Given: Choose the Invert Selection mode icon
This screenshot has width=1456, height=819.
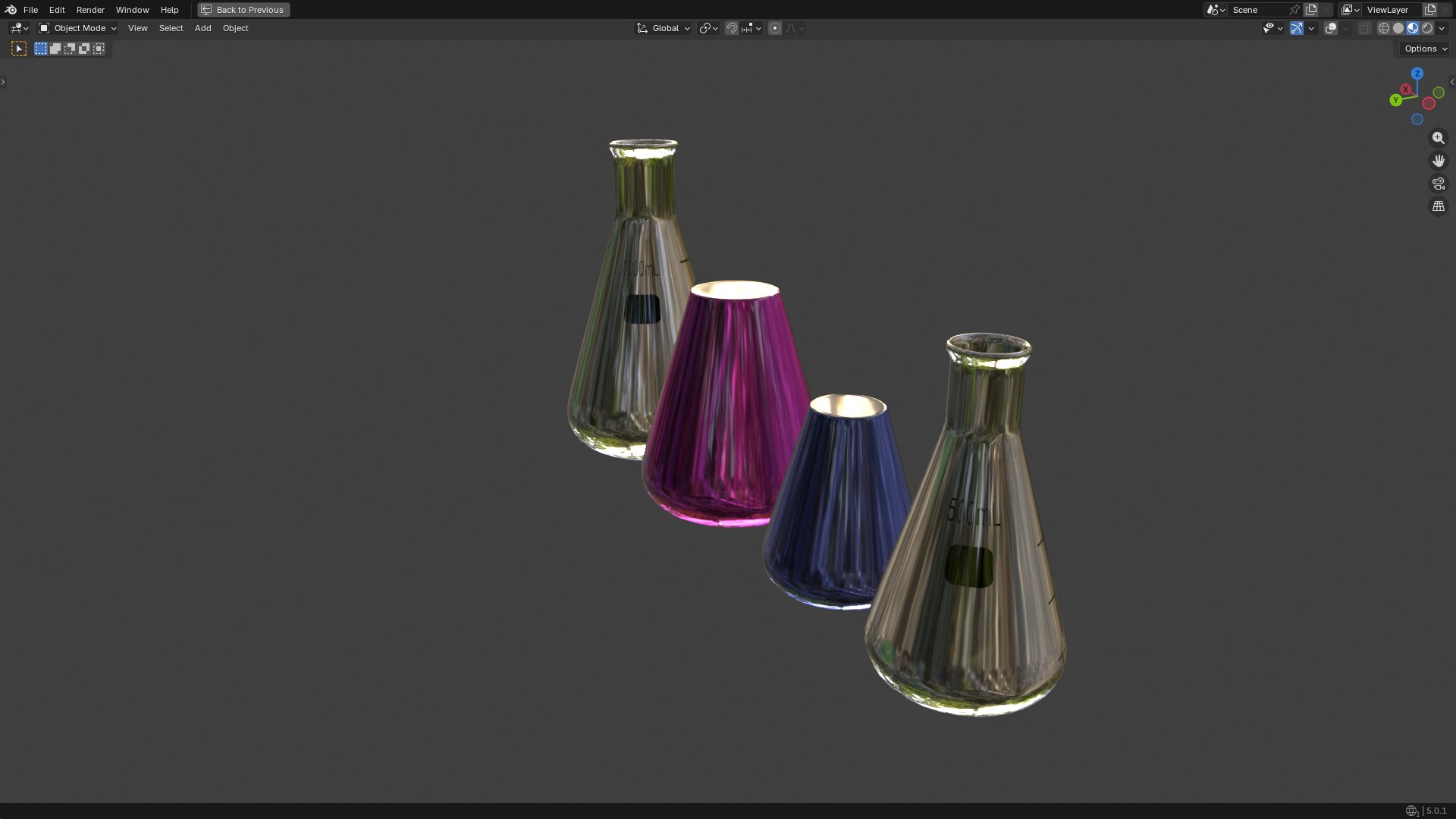Looking at the screenshot, I should [84, 49].
